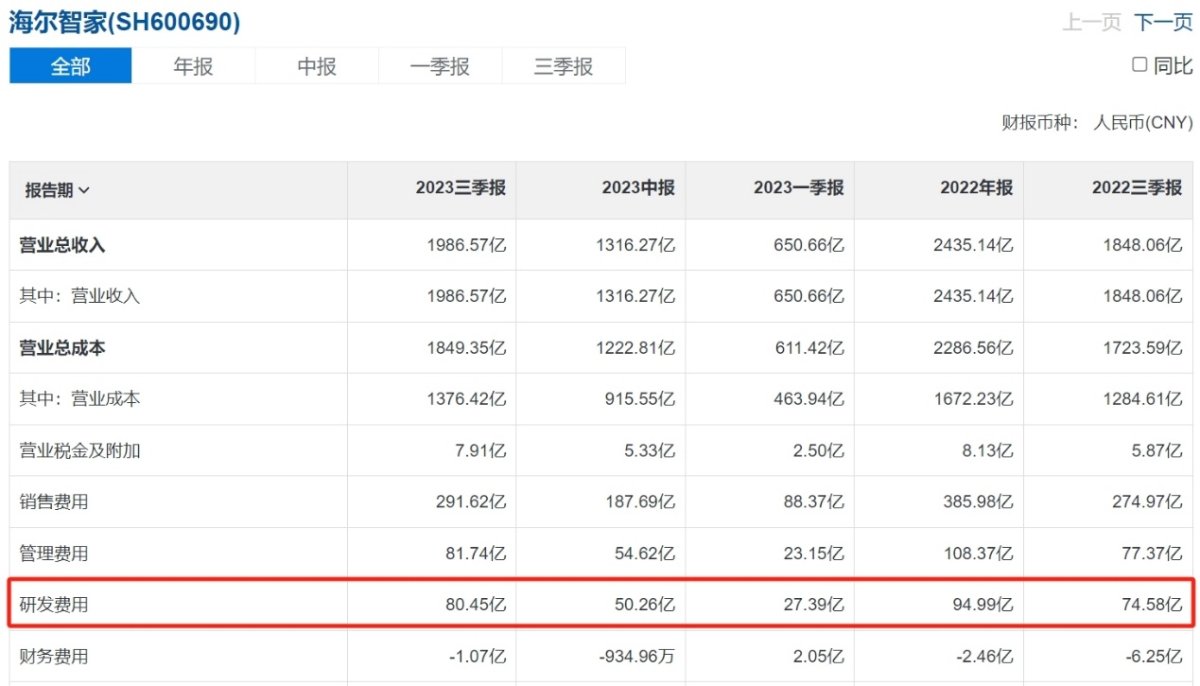The width and height of the screenshot is (1200, 686).
Task: Go to 下一页 next page
Action: pyautogui.click(x=1163, y=23)
